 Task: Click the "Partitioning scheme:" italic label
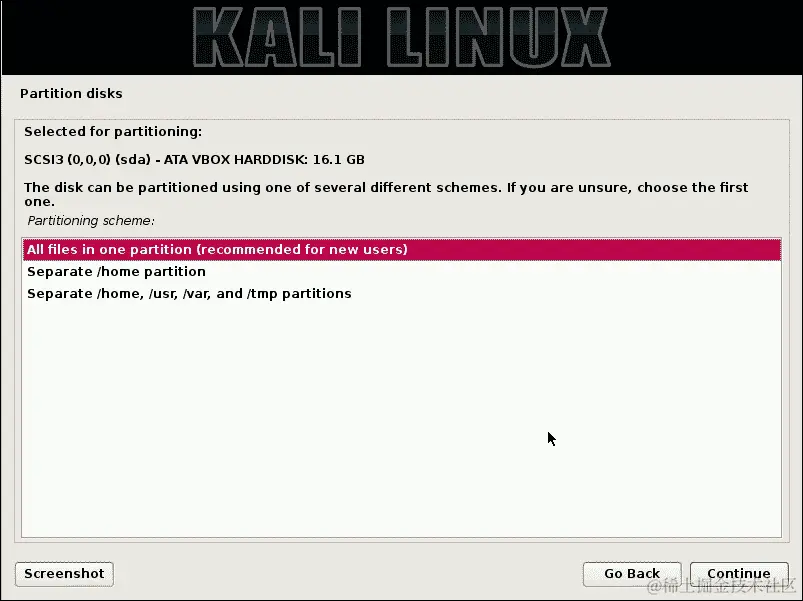[x=91, y=221]
